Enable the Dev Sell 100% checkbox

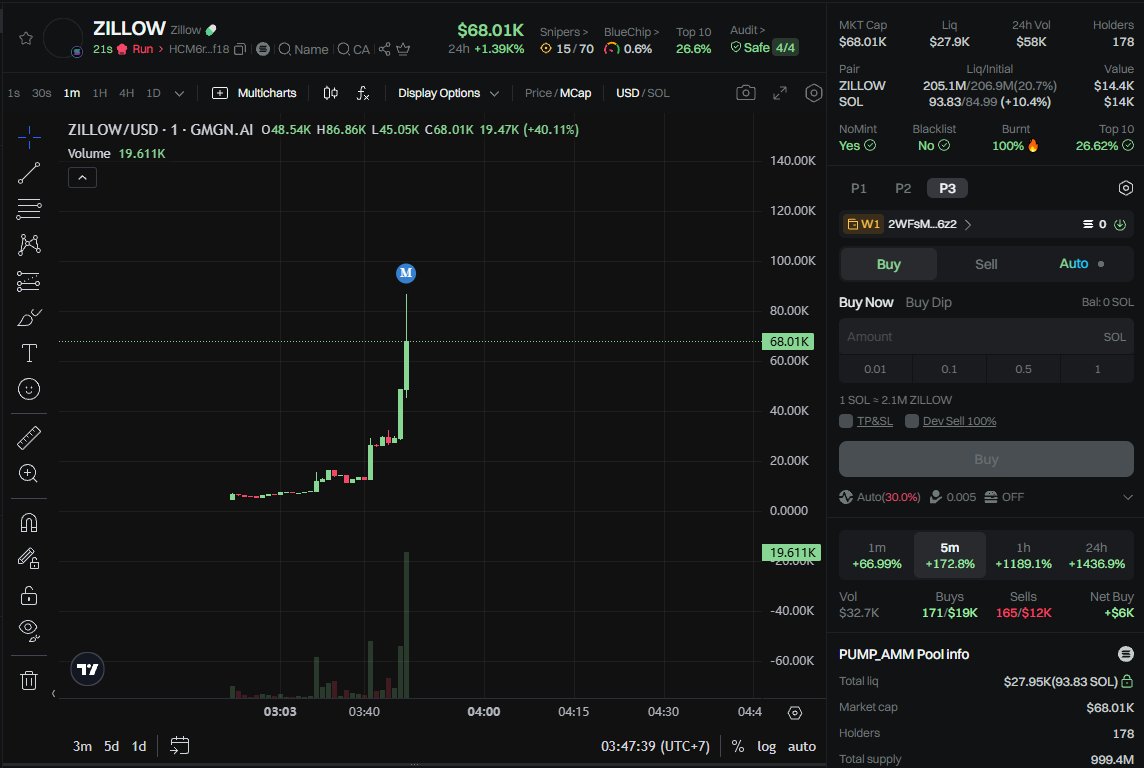pos(912,421)
